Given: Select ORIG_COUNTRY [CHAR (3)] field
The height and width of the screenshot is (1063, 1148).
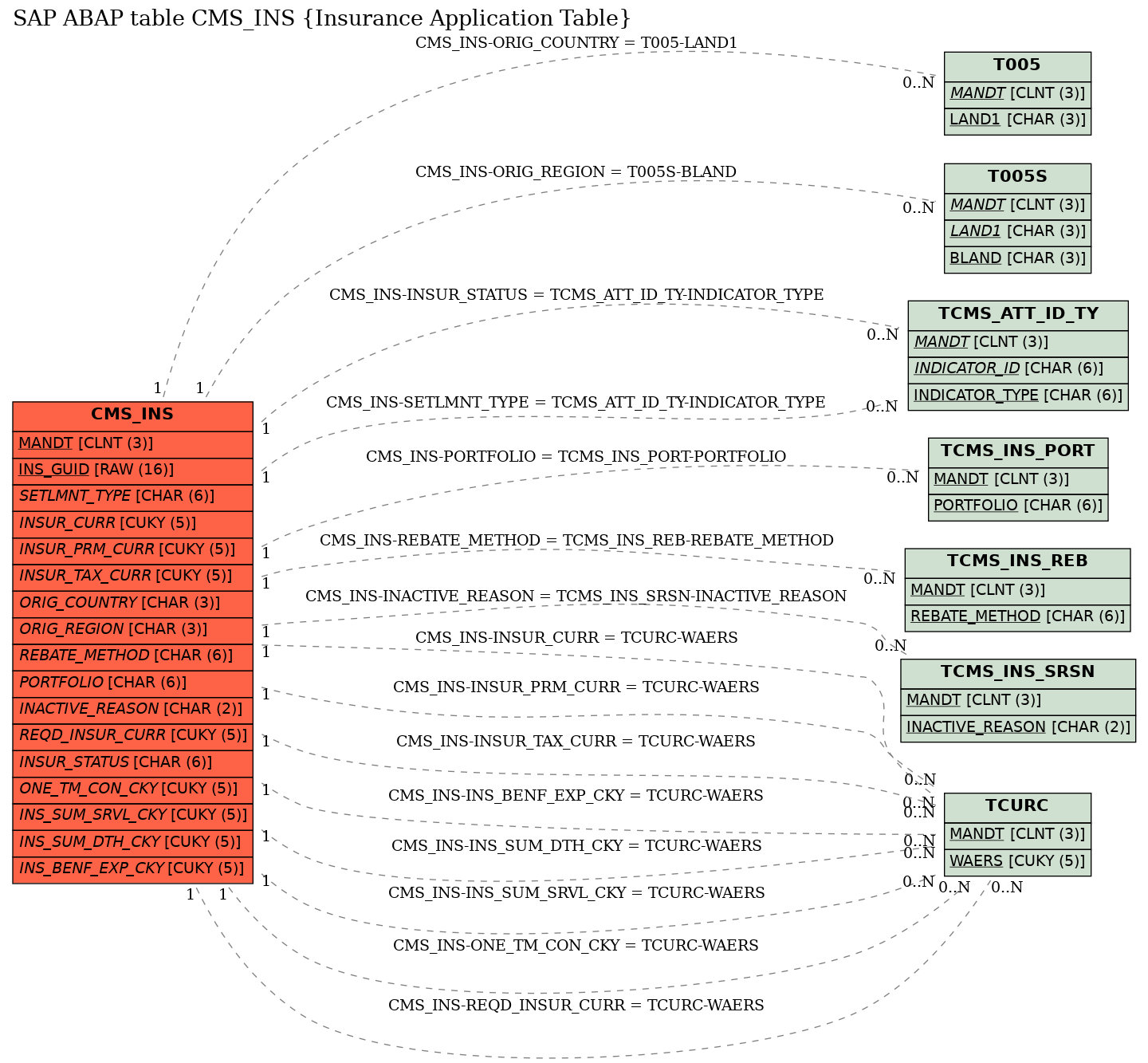Looking at the screenshot, I should [x=132, y=603].
